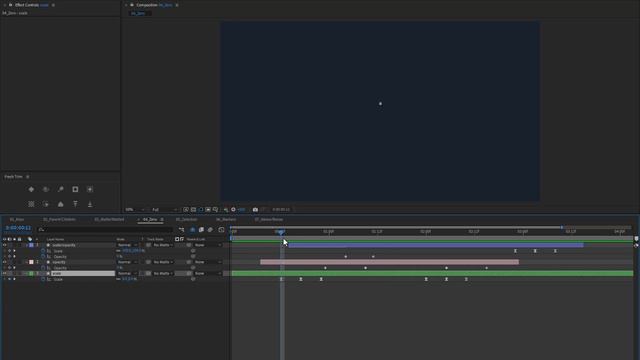
Task: Select the pink layer 2 duration bar
Action: [x=389, y=262]
